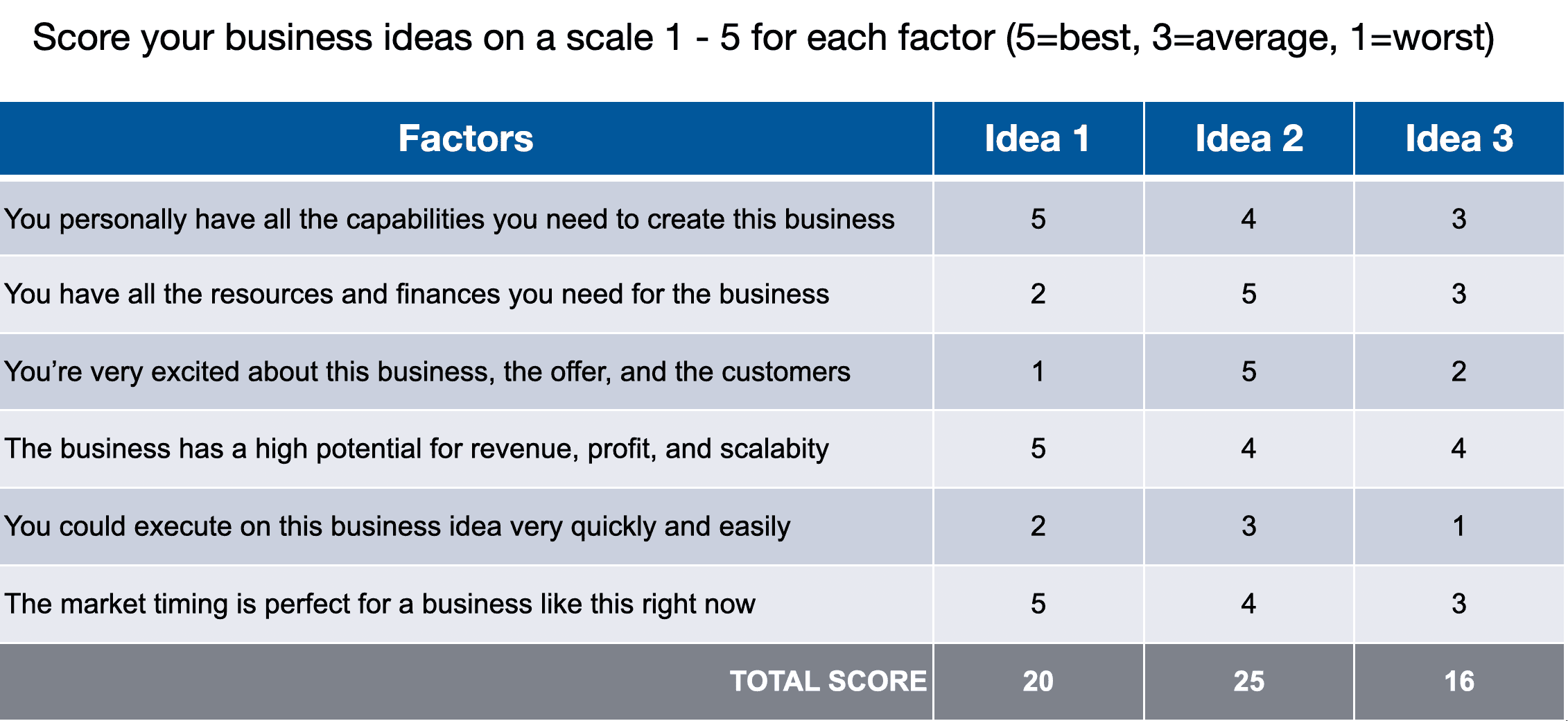Click the scoring instructions title text

[x=763, y=38]
